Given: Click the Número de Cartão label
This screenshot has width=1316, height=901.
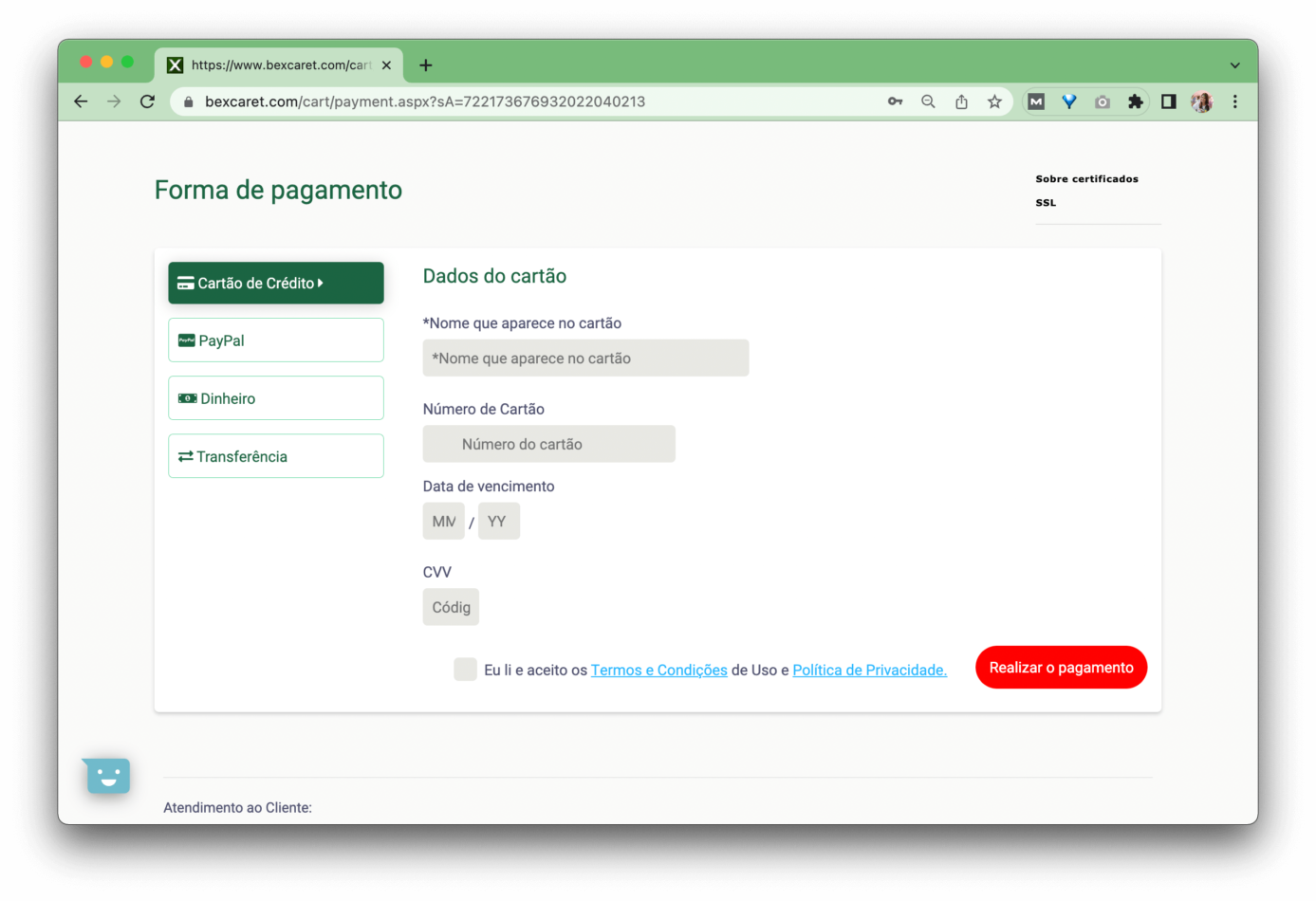Looking at the screenshot, I should pos(484,409).
